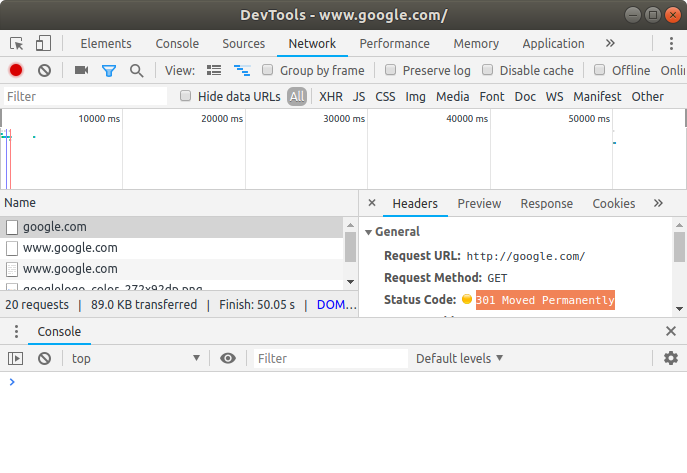Filter requests by CSS
The width and height of the screenshot is (687, 473).
385,96
